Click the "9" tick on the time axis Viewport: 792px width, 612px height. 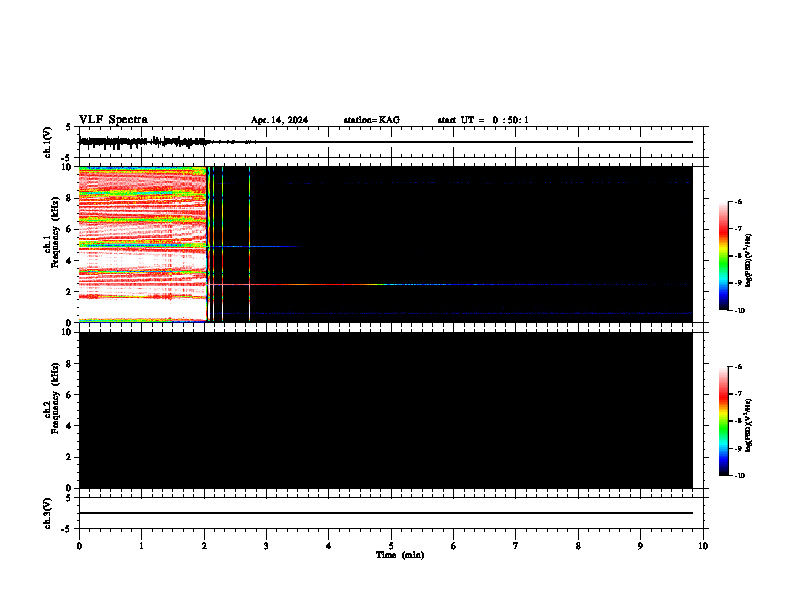pos(640,546)
